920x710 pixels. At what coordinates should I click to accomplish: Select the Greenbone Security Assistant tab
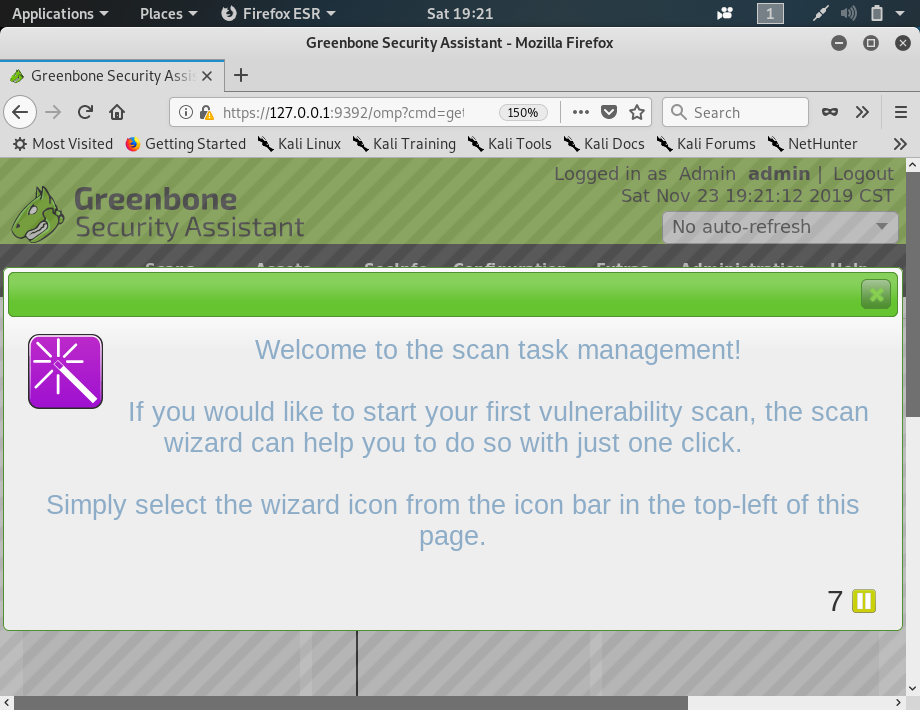click(x=111, y=76)
